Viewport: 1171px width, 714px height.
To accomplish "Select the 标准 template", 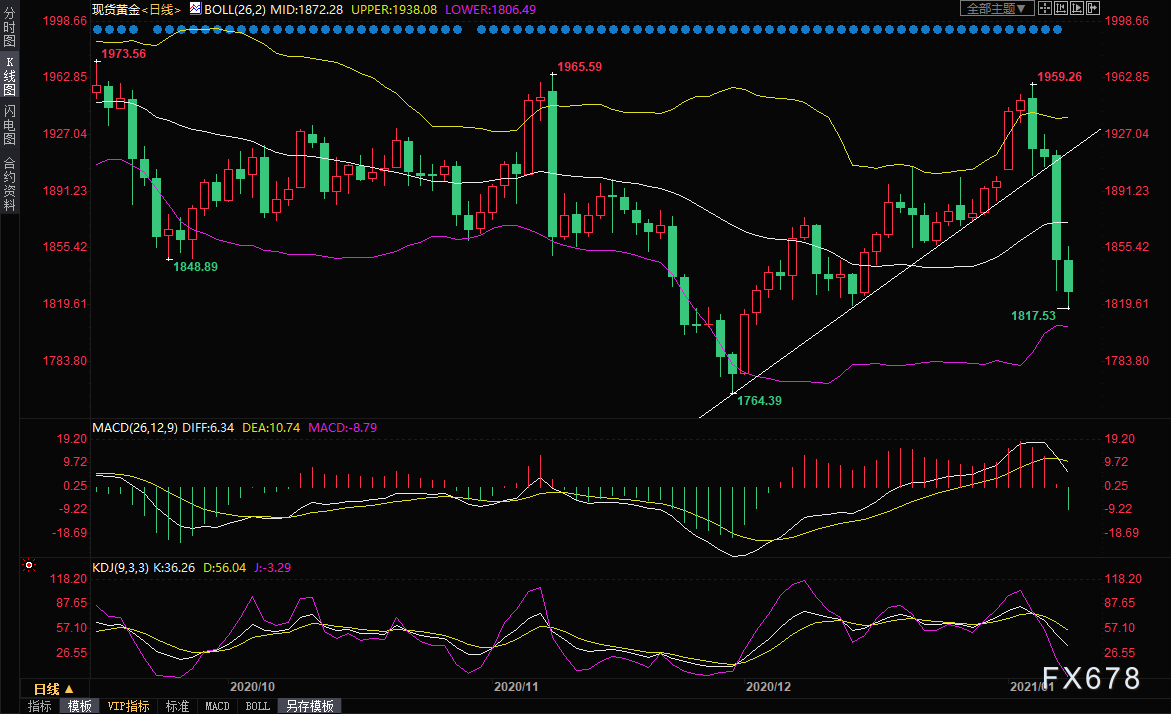I will [177, 706].
